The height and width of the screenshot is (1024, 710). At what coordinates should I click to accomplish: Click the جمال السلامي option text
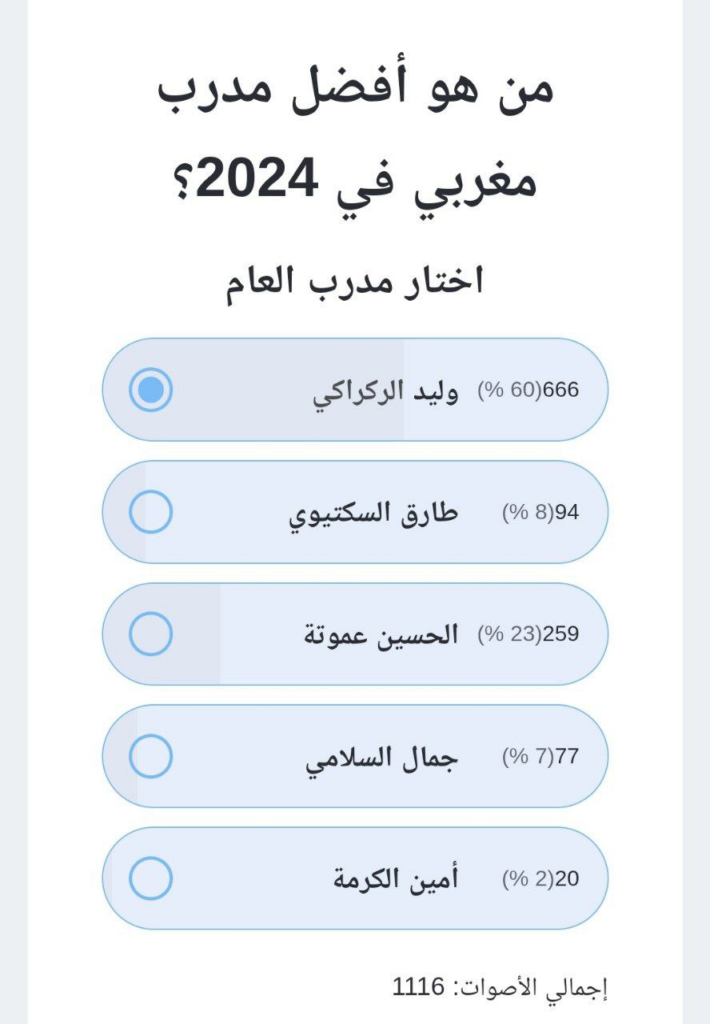tap(381, 757)
